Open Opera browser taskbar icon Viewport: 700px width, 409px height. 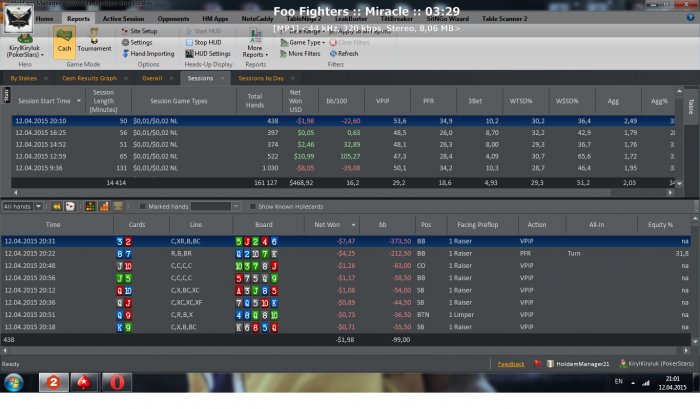tap(117, 382)
